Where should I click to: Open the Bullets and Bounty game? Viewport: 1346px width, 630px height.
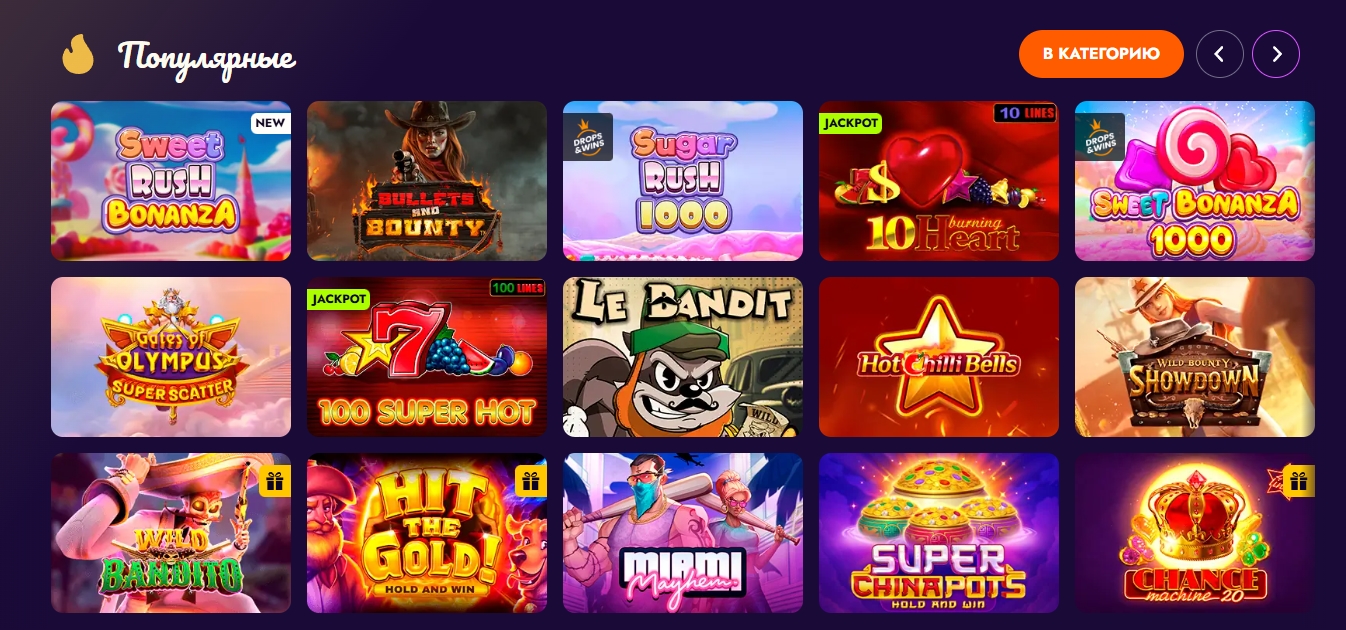pyautogui.click(x=427, y=181)
